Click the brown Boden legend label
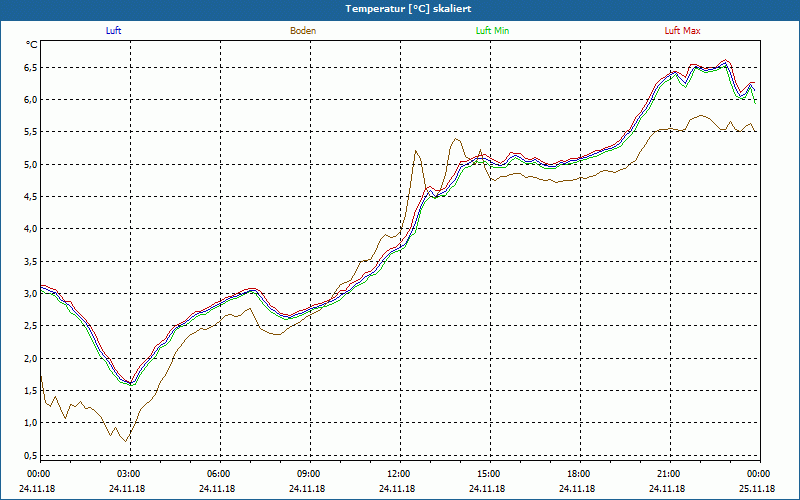The image size is (800, 500). pyautogui.click(x=303, y=31)
